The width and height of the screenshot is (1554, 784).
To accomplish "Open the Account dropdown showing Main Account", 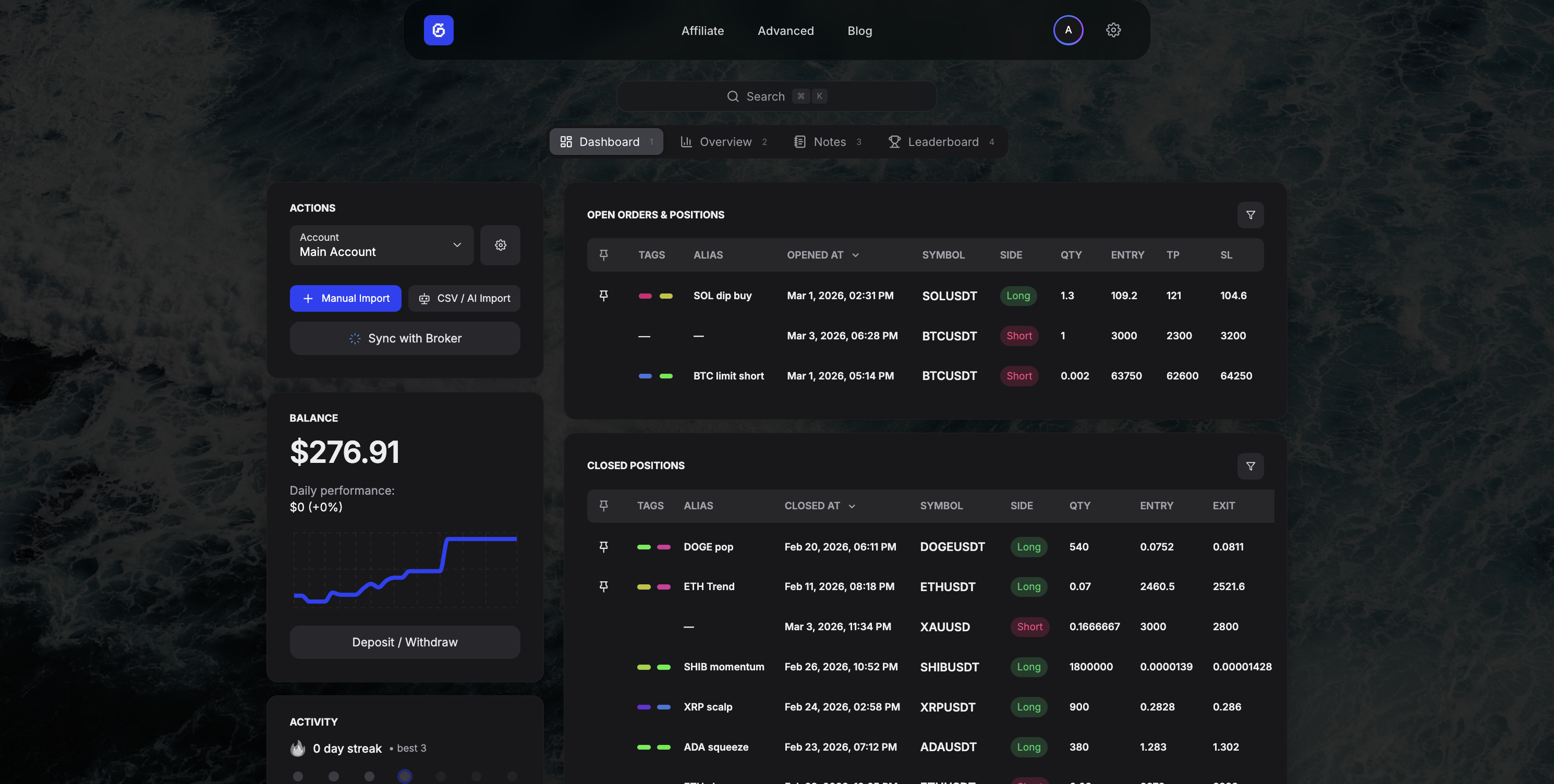I will pos(381,245).
